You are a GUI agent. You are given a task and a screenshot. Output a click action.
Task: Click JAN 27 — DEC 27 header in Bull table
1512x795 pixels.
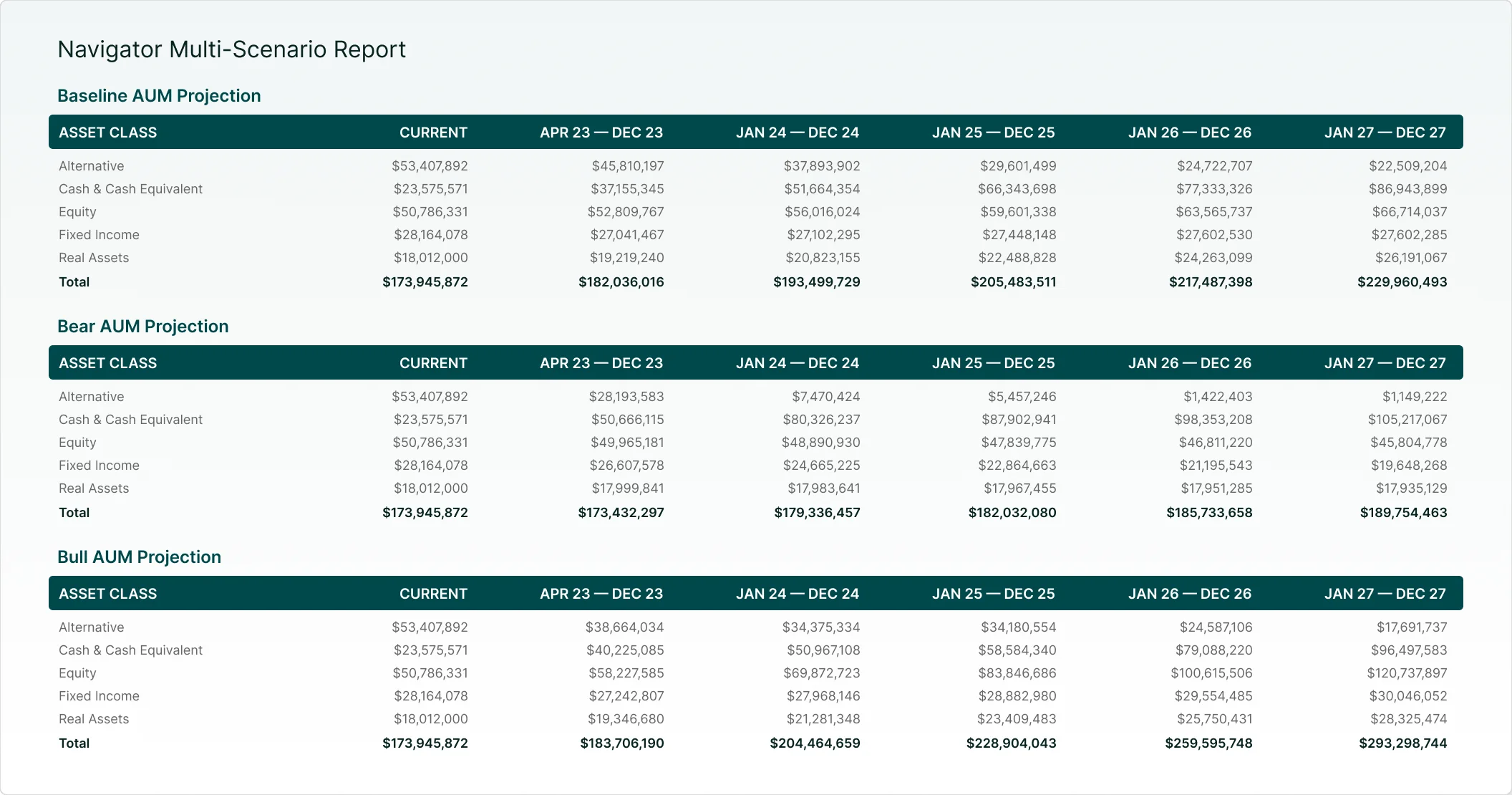point(1385,594)
